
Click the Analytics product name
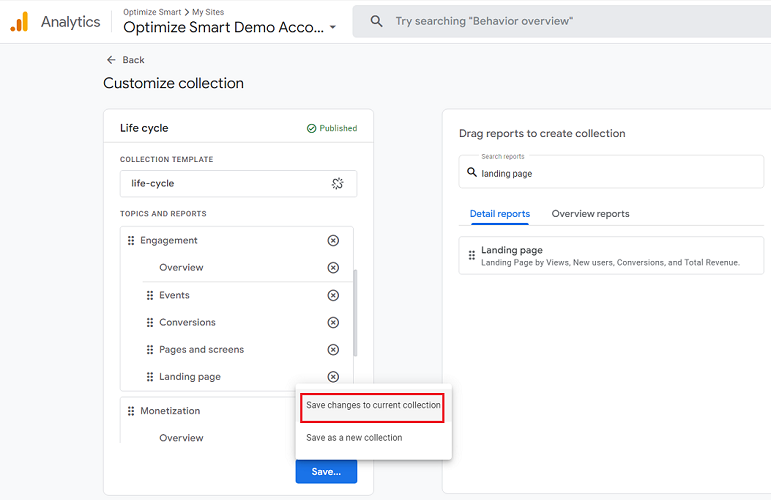70,22
